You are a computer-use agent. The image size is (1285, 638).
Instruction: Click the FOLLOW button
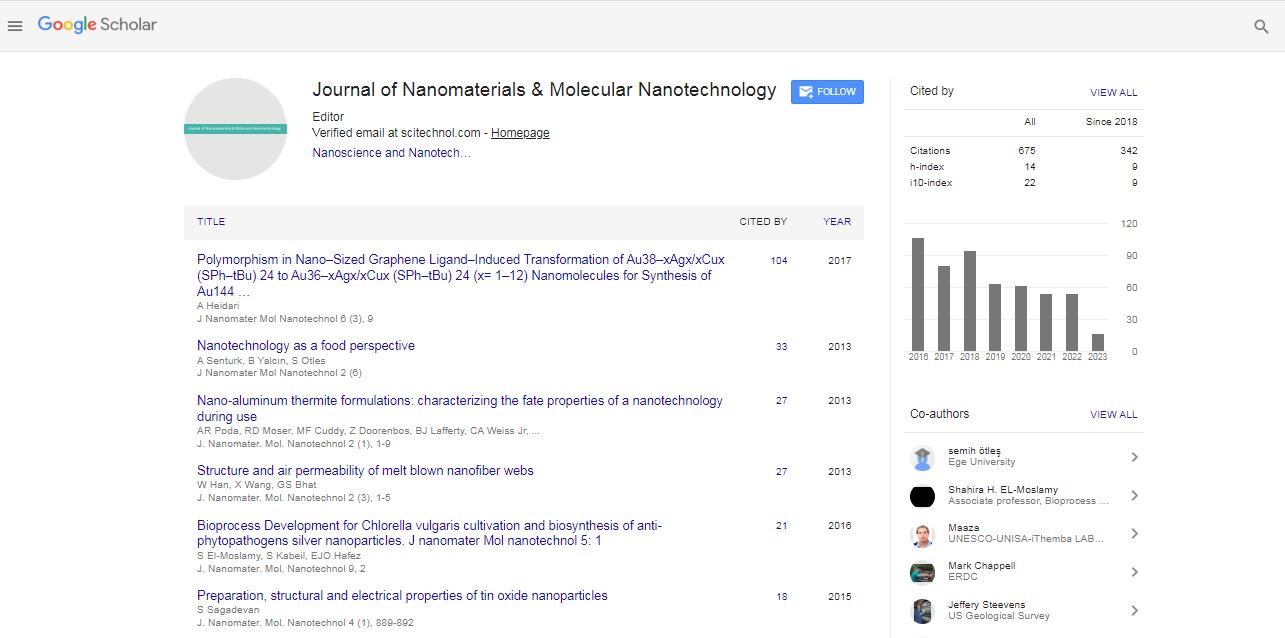(827, 92)
